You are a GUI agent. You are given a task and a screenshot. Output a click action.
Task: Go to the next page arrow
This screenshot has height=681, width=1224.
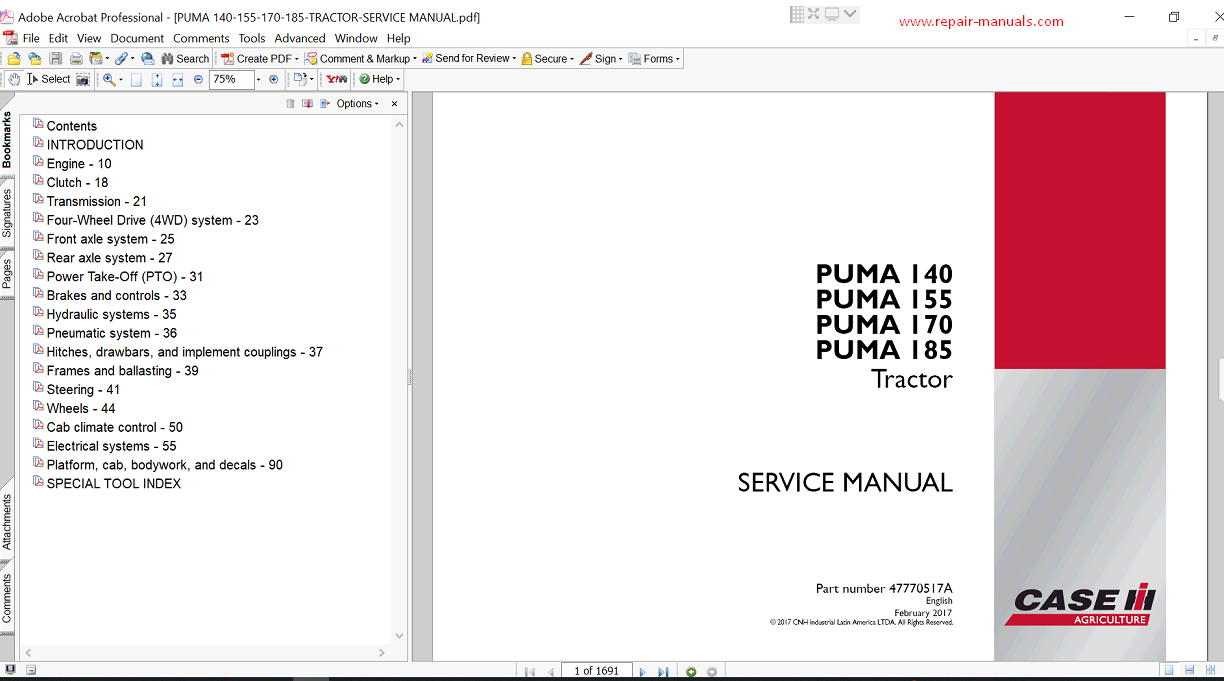(642, 672)
